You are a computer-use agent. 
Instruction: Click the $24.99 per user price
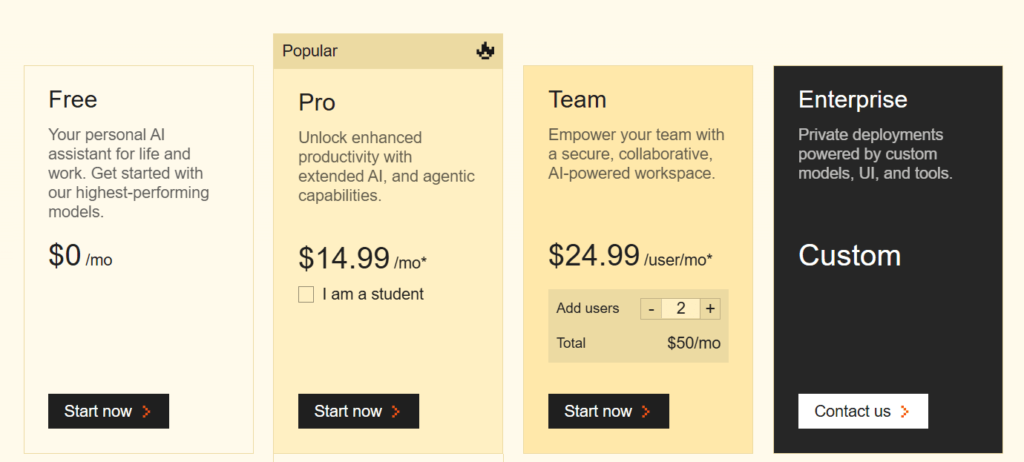point(594,256)
